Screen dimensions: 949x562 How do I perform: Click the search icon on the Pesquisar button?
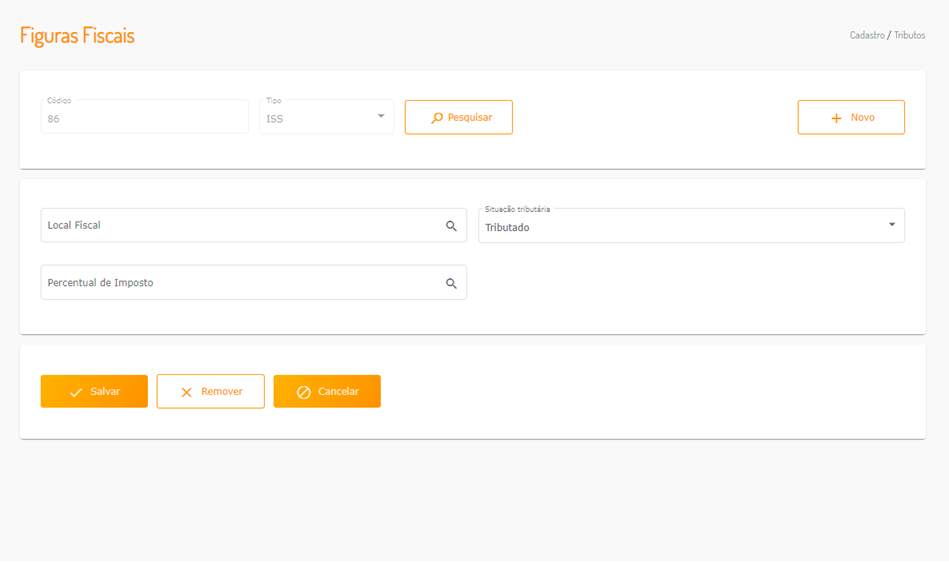coord(437,118)
